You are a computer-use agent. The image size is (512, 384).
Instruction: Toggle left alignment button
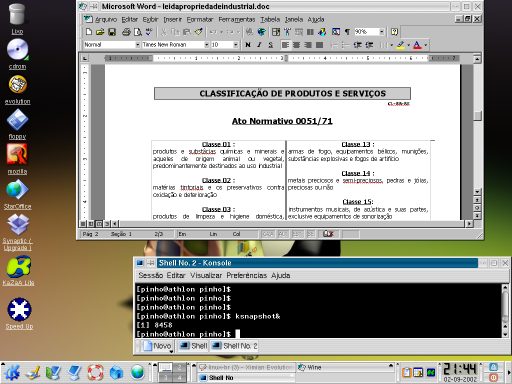(x=285, y=45)
